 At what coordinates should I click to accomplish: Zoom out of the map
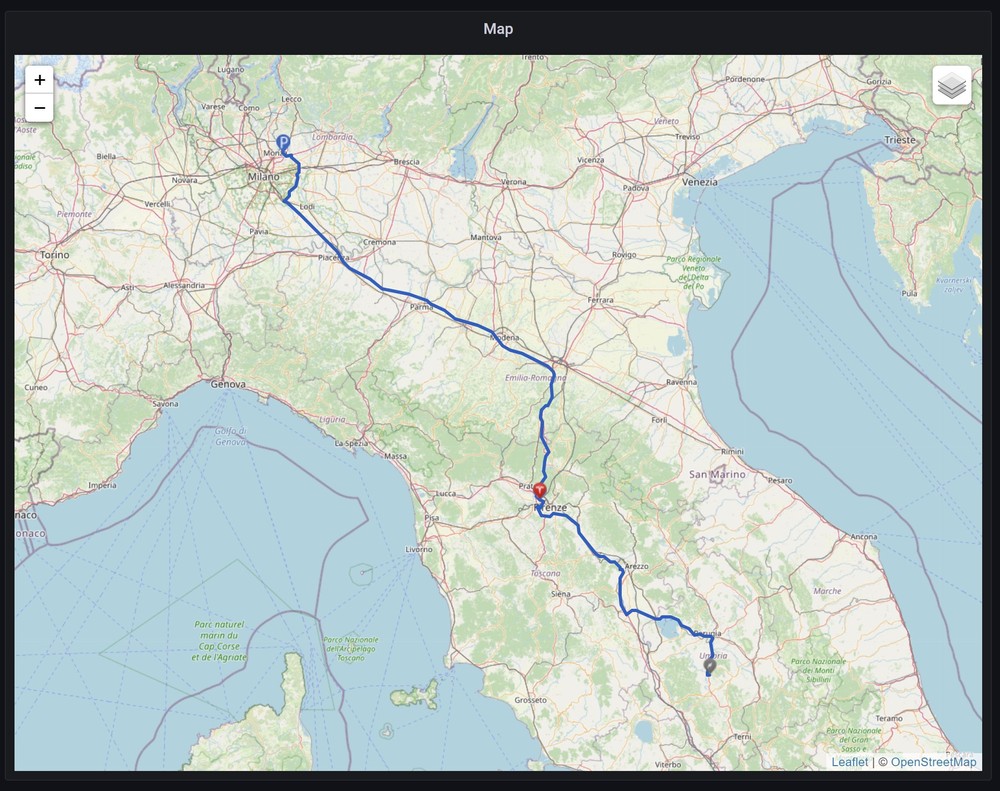point(39,107)
